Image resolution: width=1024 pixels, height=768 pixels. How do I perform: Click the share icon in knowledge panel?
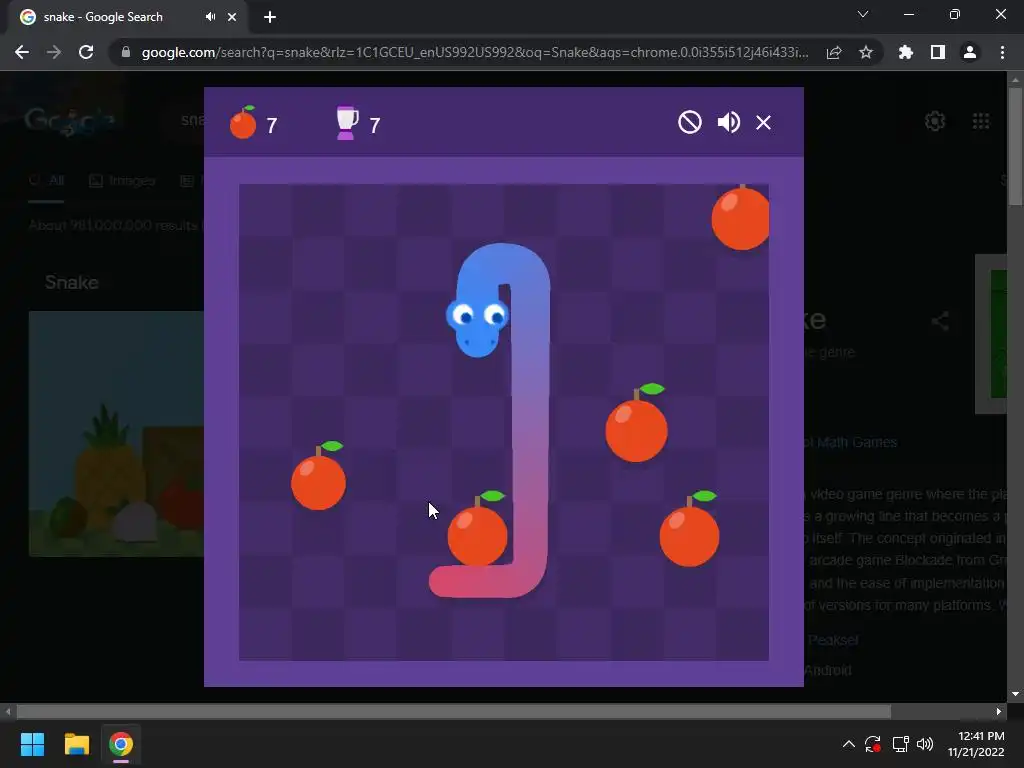pos(940,321)
